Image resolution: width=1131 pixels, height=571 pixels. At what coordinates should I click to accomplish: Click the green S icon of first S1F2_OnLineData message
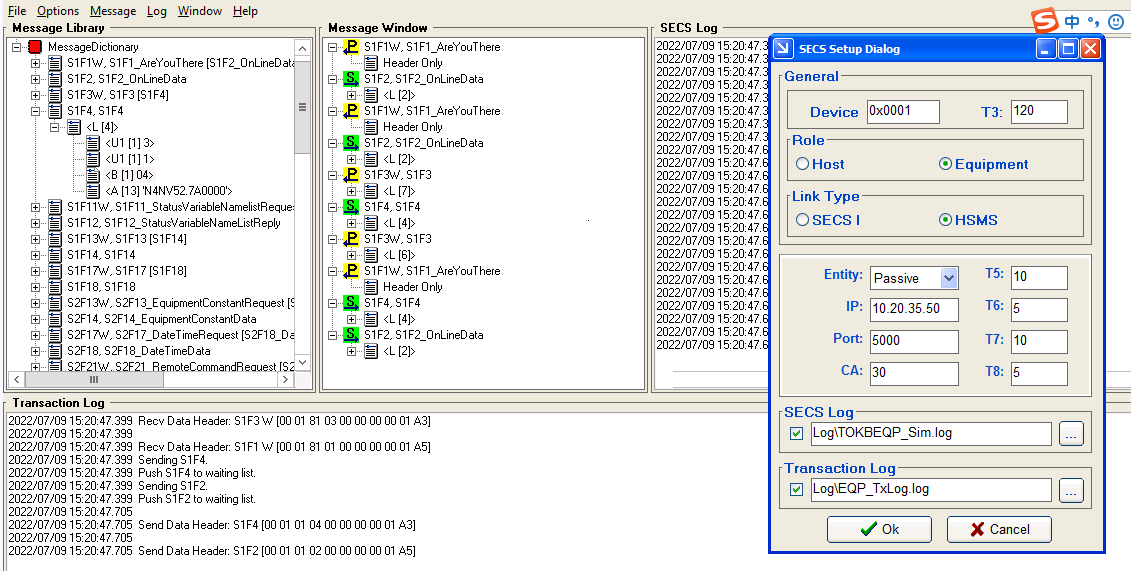point(351,79)
